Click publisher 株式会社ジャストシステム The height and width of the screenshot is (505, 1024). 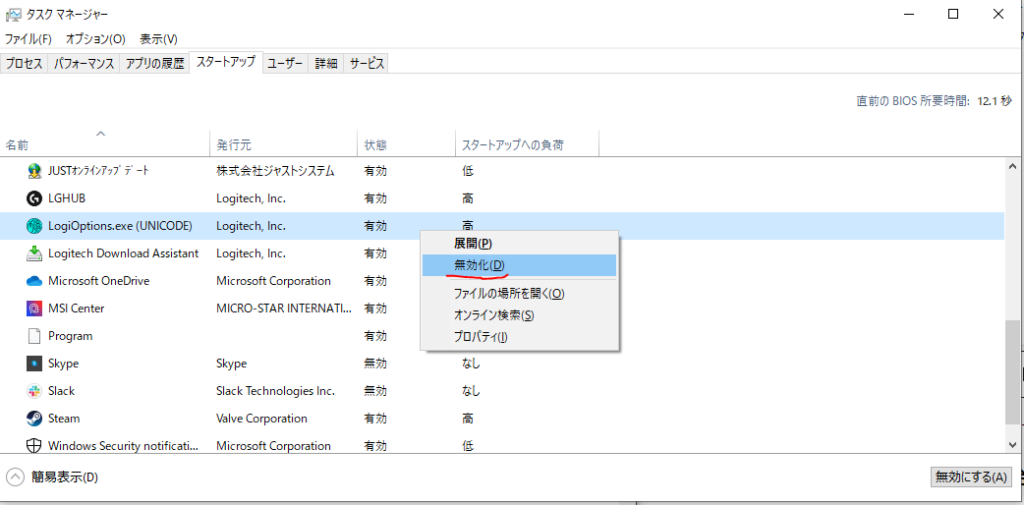276,171
